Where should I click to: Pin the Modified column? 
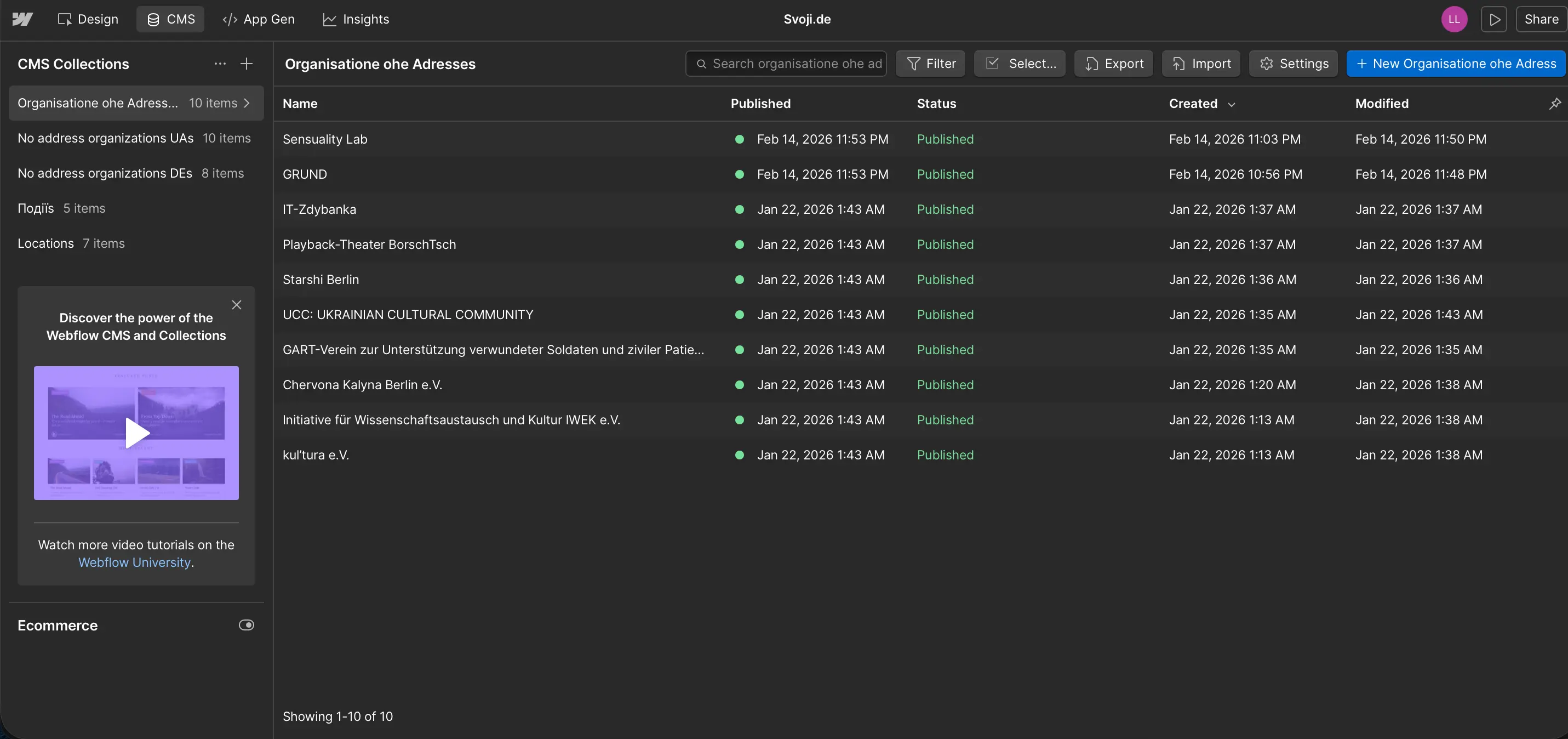(x=1555, y=103)
